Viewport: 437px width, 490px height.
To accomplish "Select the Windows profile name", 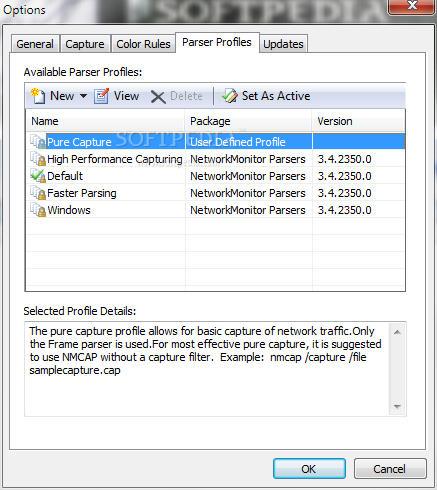I will click(x=69, y=210).
